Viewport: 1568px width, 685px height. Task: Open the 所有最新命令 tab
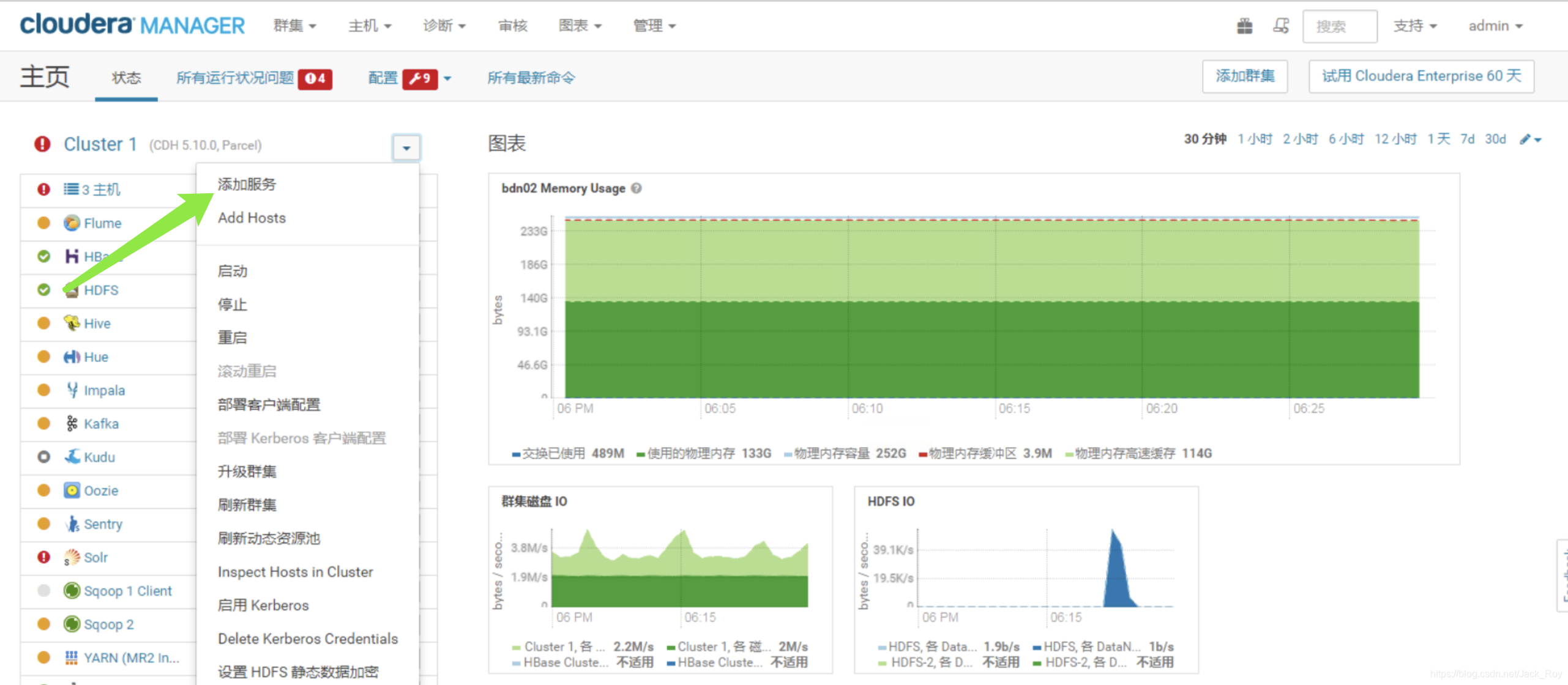pos(531,78)
